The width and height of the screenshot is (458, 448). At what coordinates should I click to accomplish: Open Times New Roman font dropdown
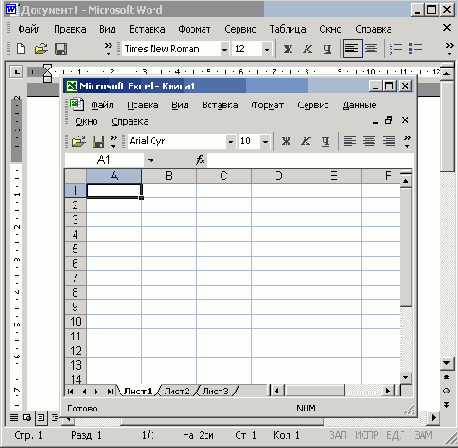tap(225, 49)
